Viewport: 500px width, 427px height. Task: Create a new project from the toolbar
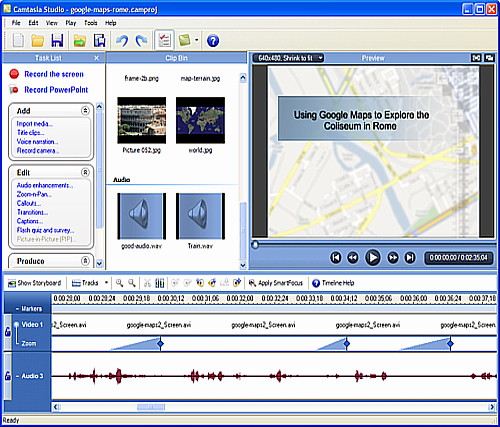(18, 40)
